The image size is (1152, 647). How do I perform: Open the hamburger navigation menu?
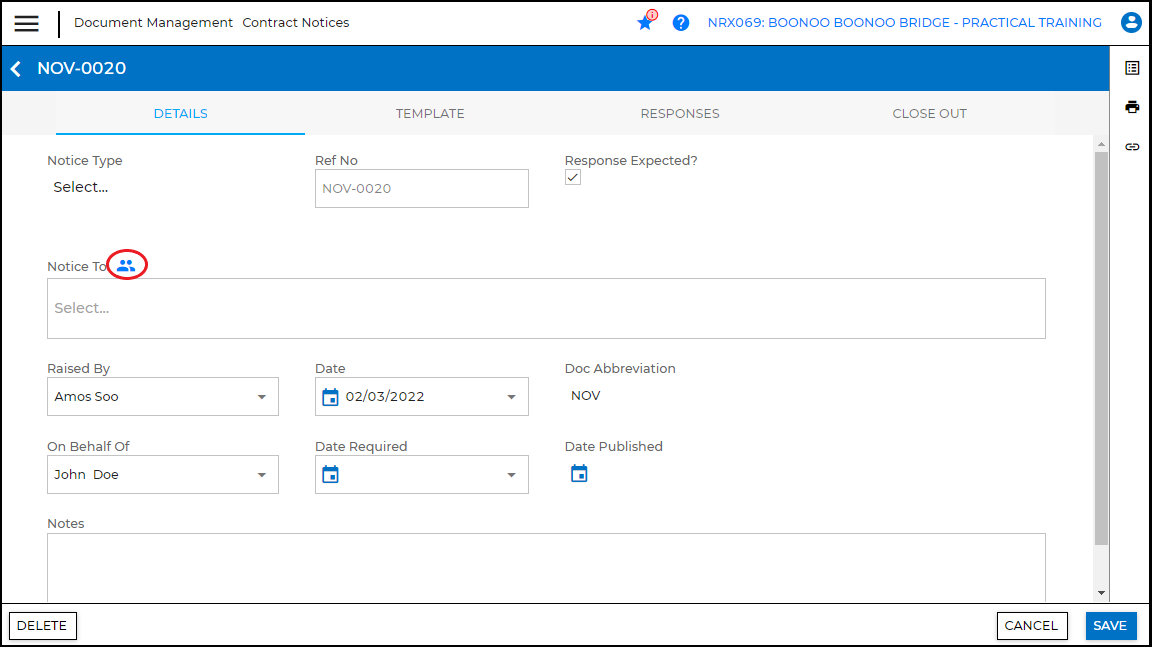(27, 23)
